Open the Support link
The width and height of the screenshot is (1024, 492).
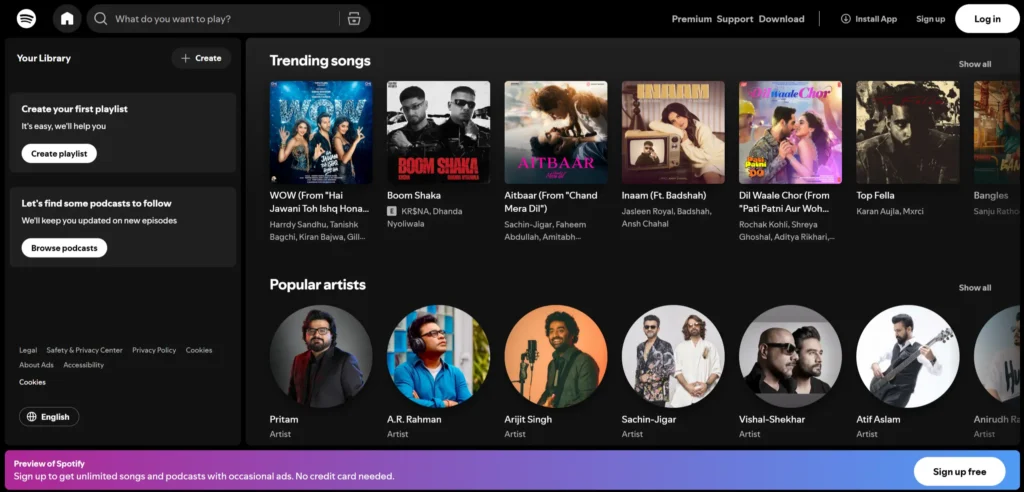(735, 19)
